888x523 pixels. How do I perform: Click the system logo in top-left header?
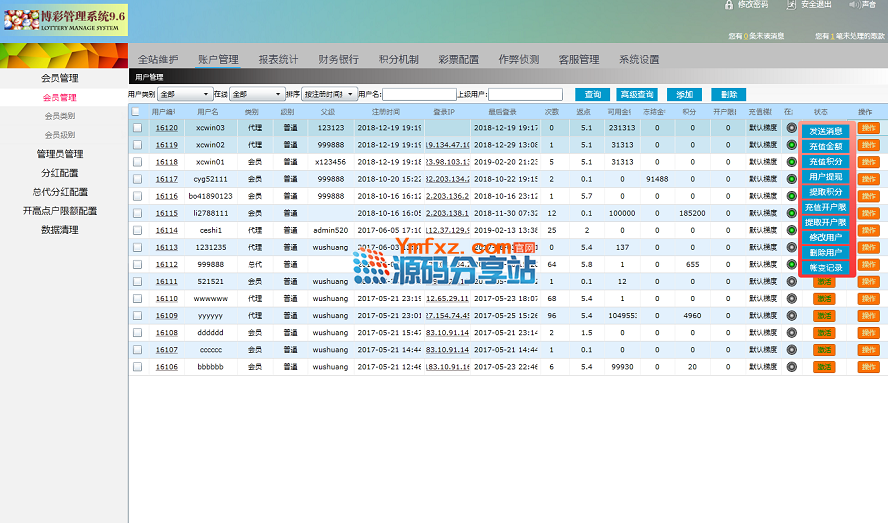coord(64,19)
